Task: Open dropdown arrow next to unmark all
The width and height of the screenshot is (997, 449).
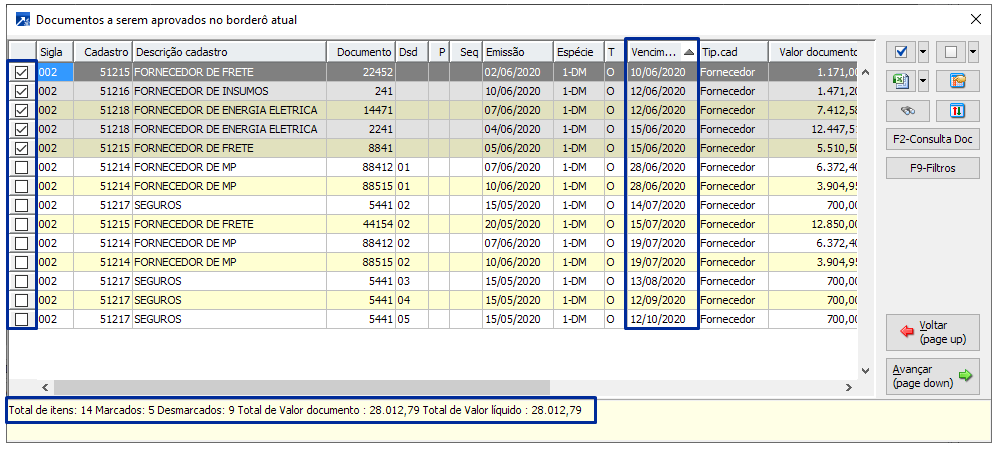Action: click(973, 52)
